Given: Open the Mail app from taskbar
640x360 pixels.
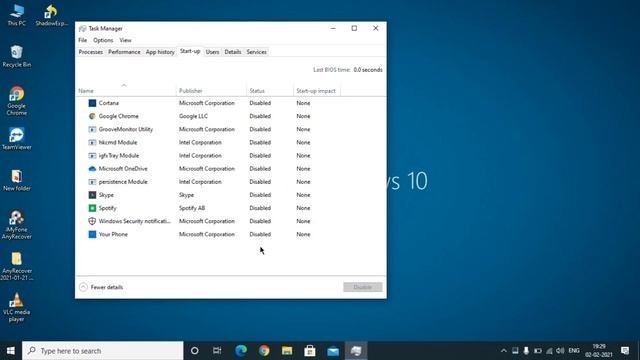Looking at the screenshot, I should pyautogui.click(x=333, y=351).
